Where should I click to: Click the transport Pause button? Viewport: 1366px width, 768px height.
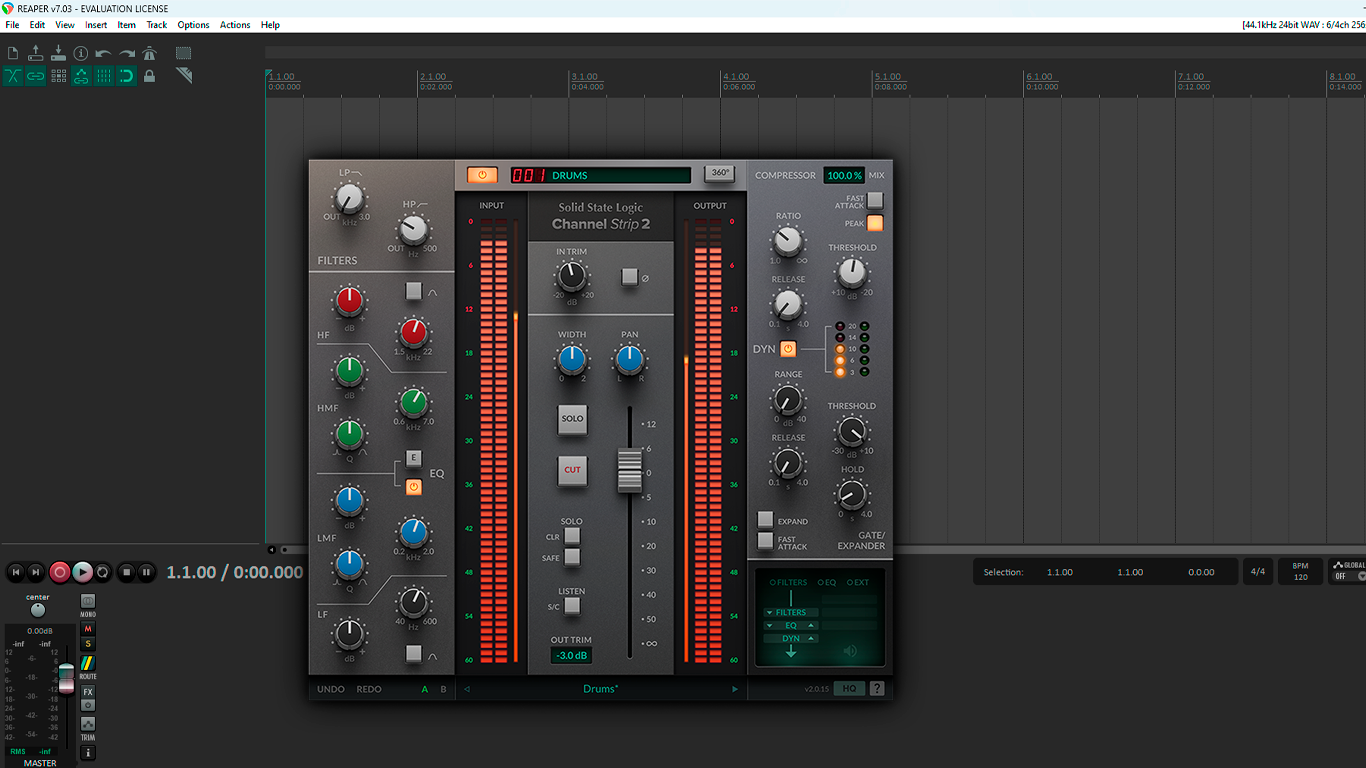pyautogui.click(x=147, y=572)
